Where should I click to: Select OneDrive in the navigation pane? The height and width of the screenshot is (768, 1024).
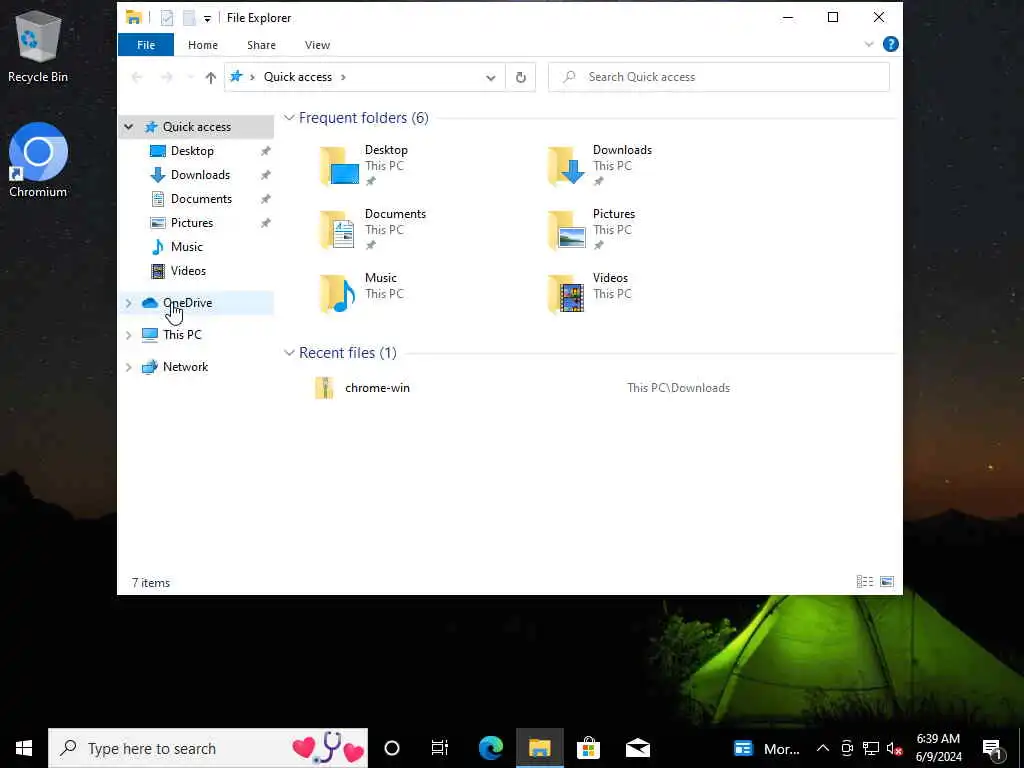tap(187, 303)
